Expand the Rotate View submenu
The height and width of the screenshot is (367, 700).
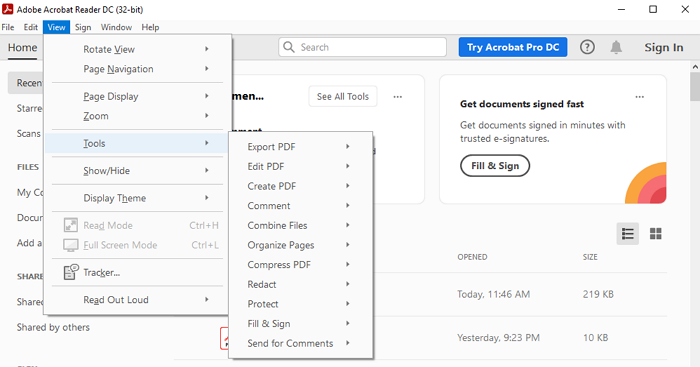click(138, 49)
